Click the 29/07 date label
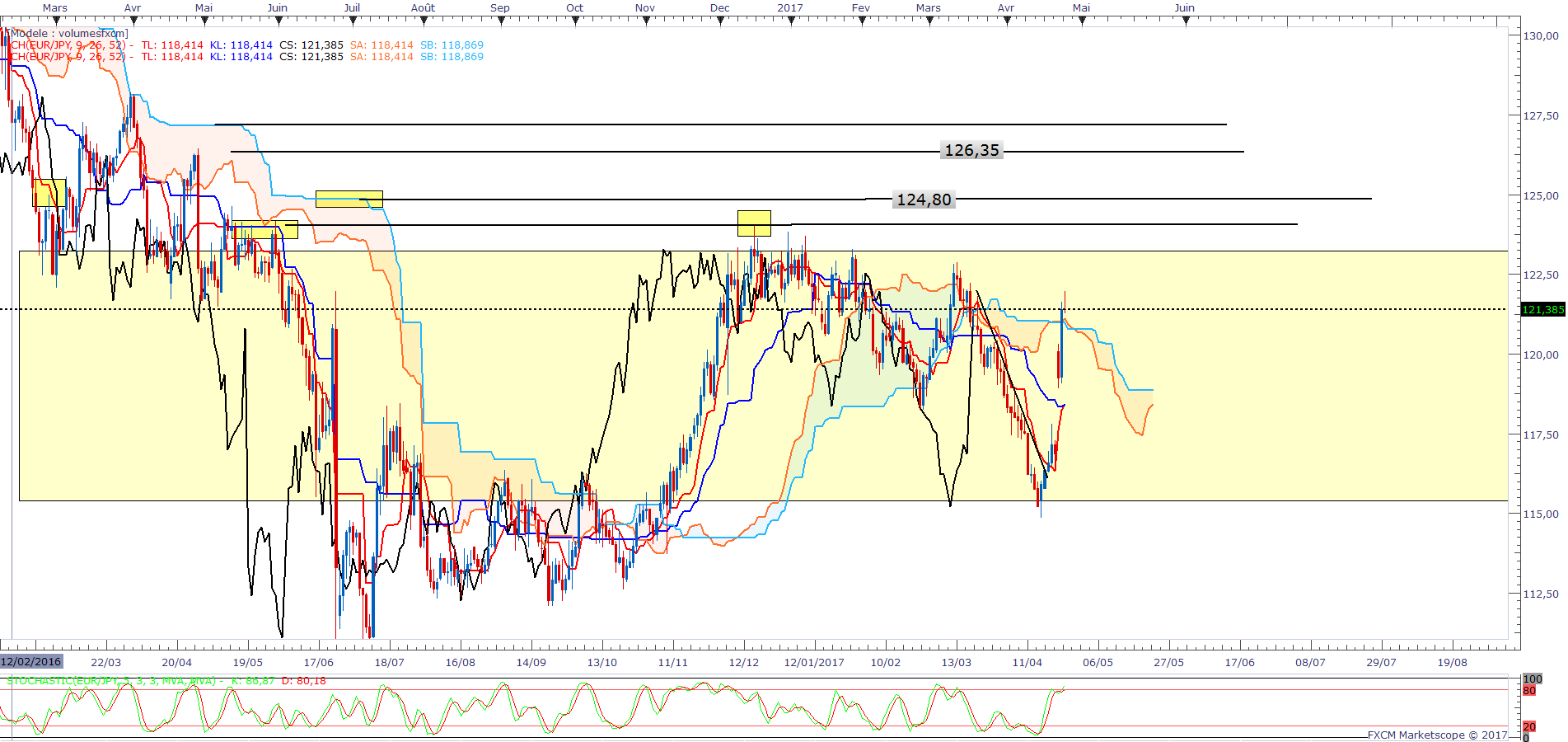 [x=1381, y=663]
